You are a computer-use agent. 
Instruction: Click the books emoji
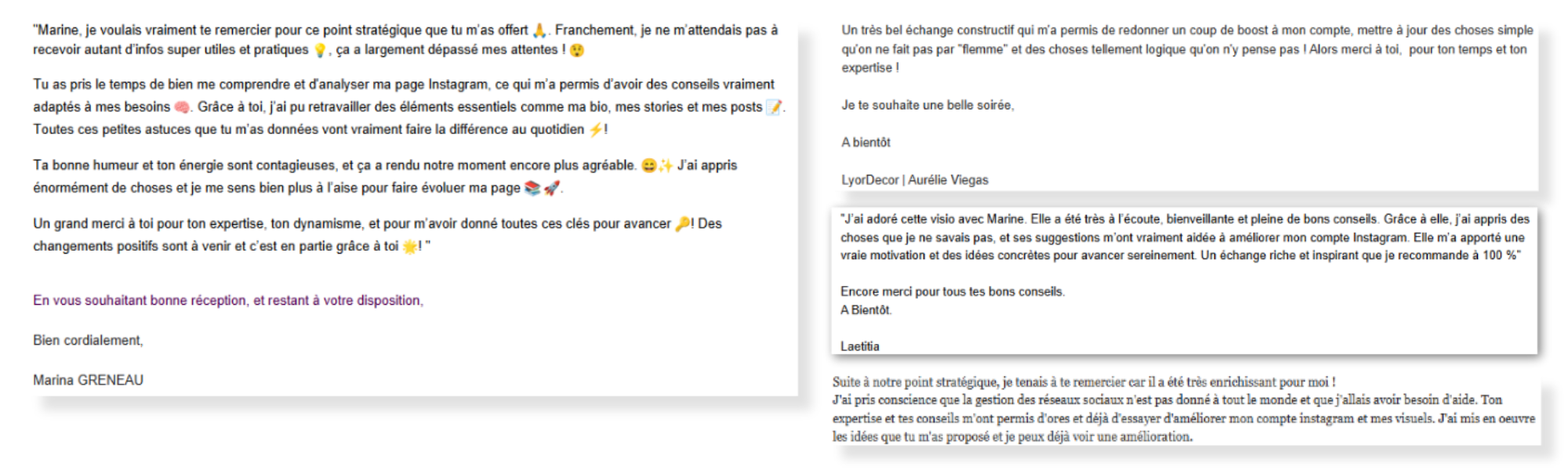532,188
